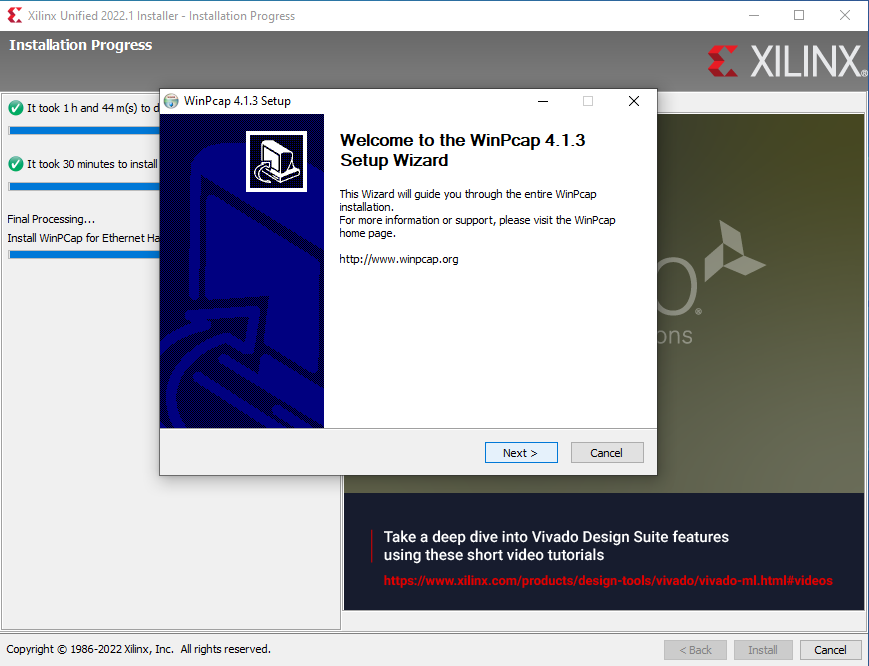Viewport: 869px width, 666px height.
Task: Maximize the Xilinx Unified Installer window
Action: [x=799, y=15]
